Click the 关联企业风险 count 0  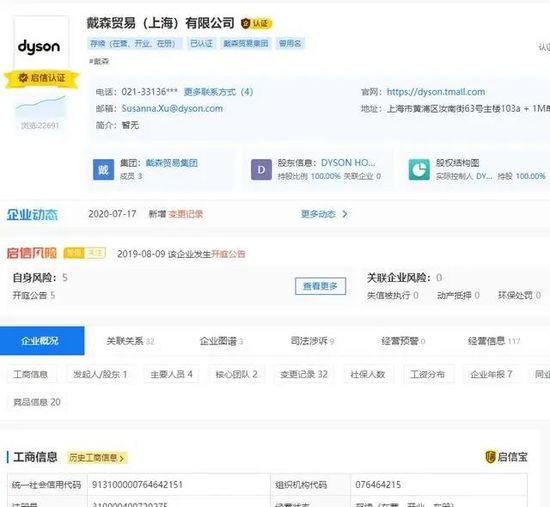tap(439, 278)
